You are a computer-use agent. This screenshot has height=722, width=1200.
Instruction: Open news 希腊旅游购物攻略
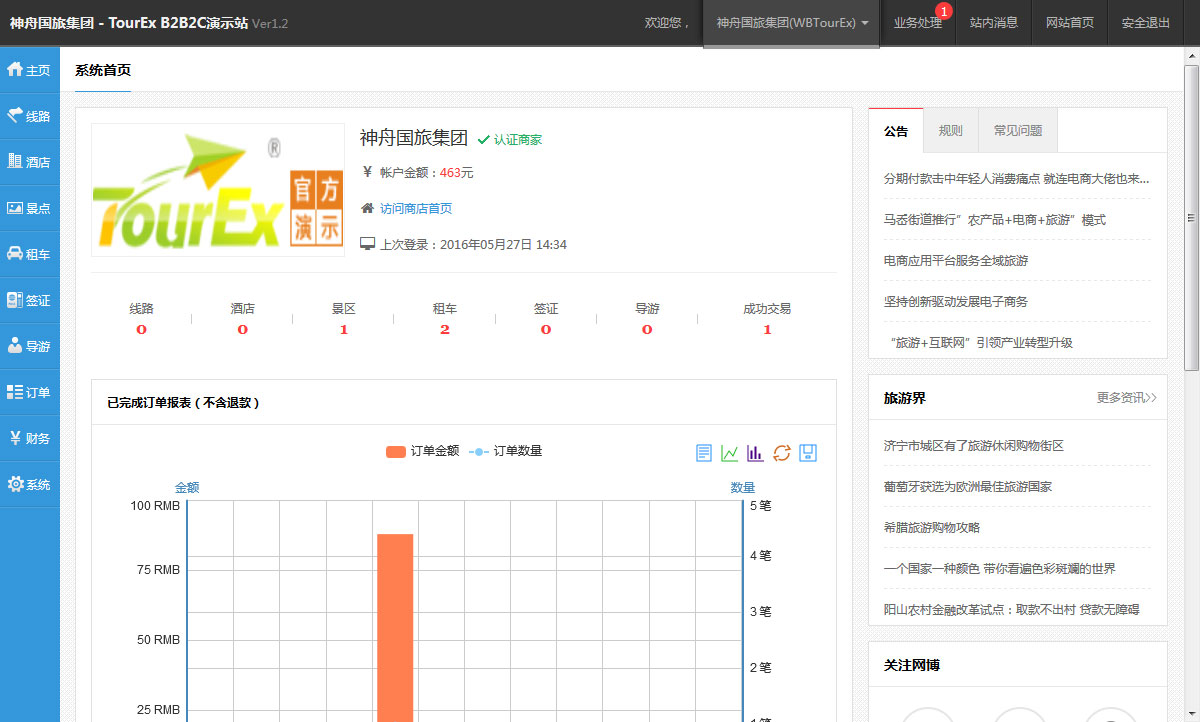(x=932, y=528)
